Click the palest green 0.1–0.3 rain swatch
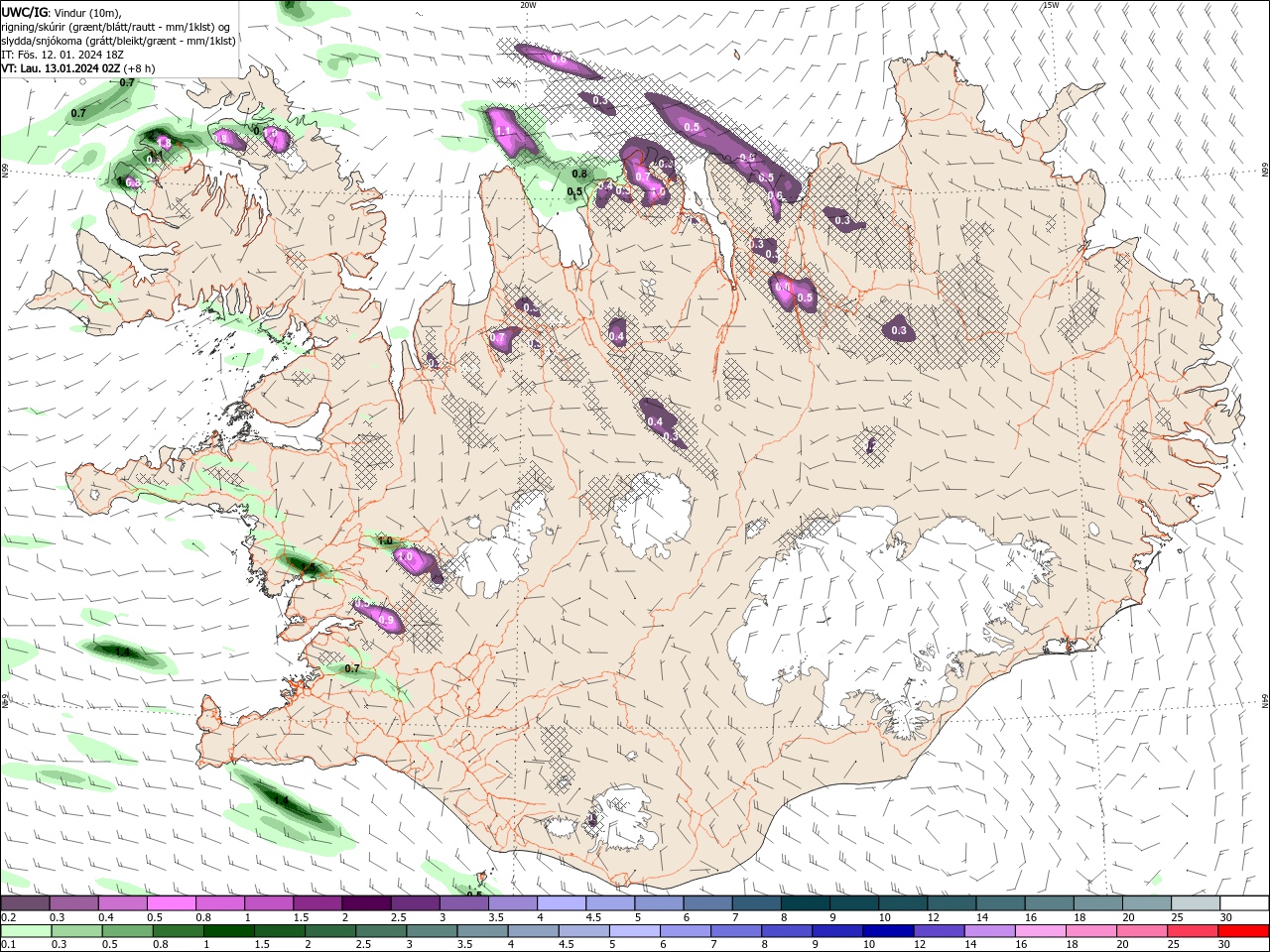 (25, 931)
